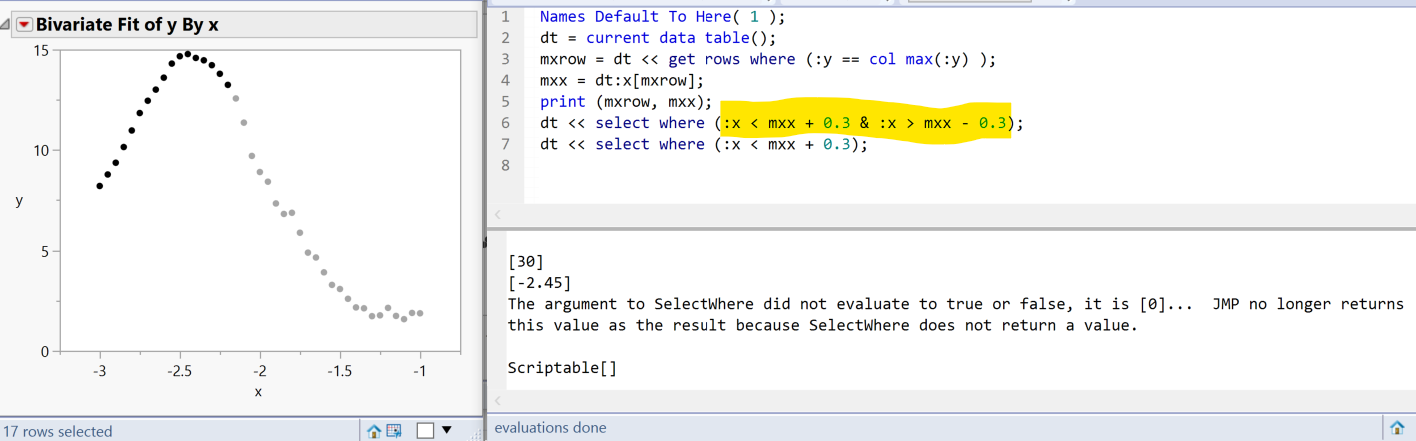This screenshot has height=441, width=1416.
Task: Click the y-axis tick label 15
Action: (42, 50)
